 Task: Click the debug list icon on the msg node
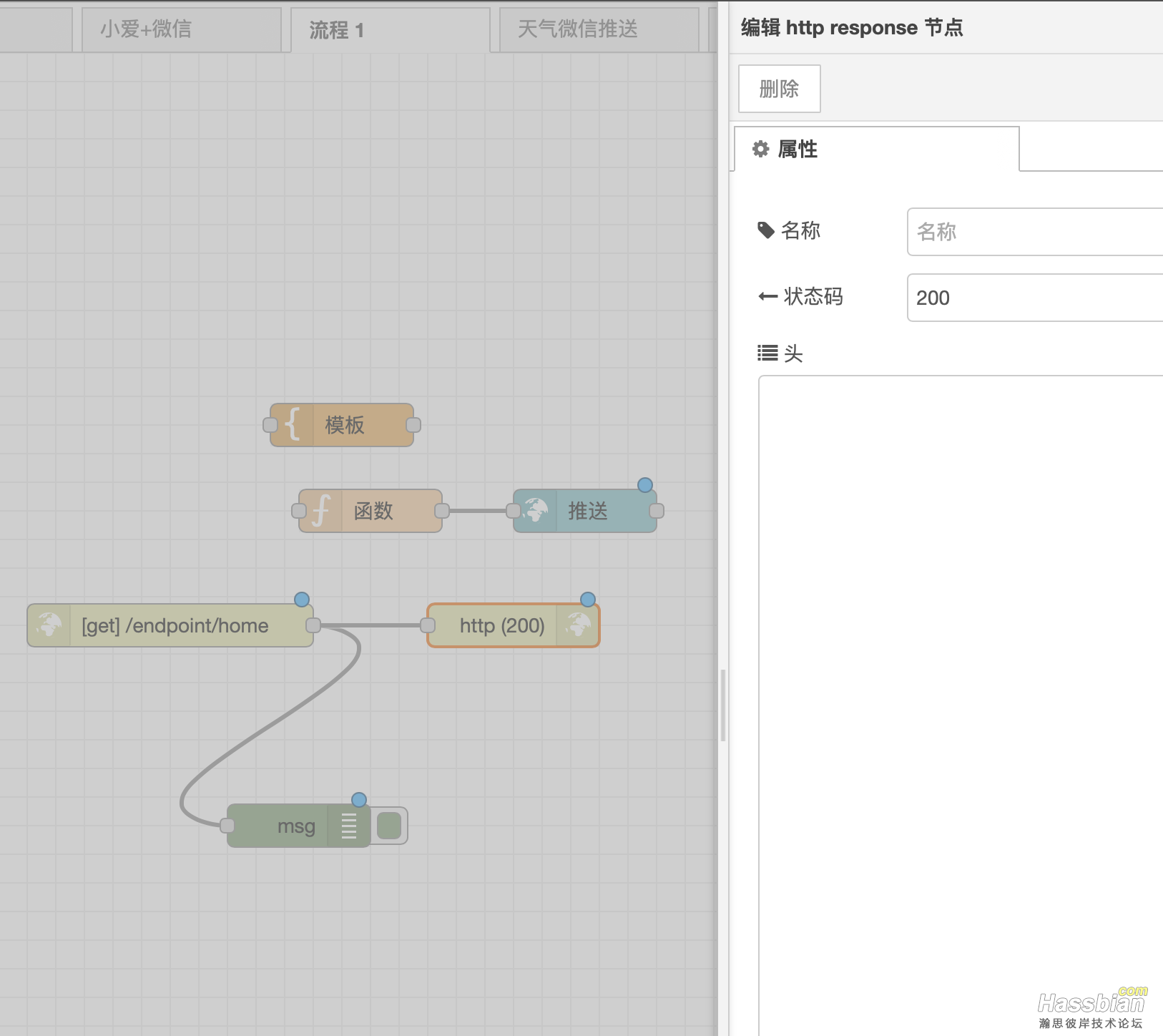349,826
